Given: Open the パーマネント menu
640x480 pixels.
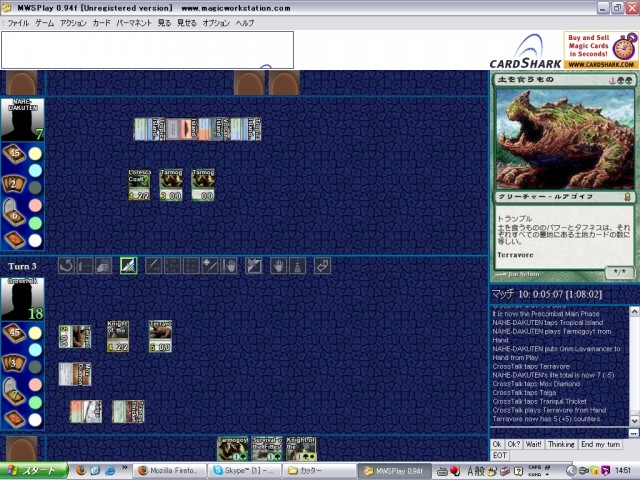Looking at the screenshot, I should [x=134, y=23].
